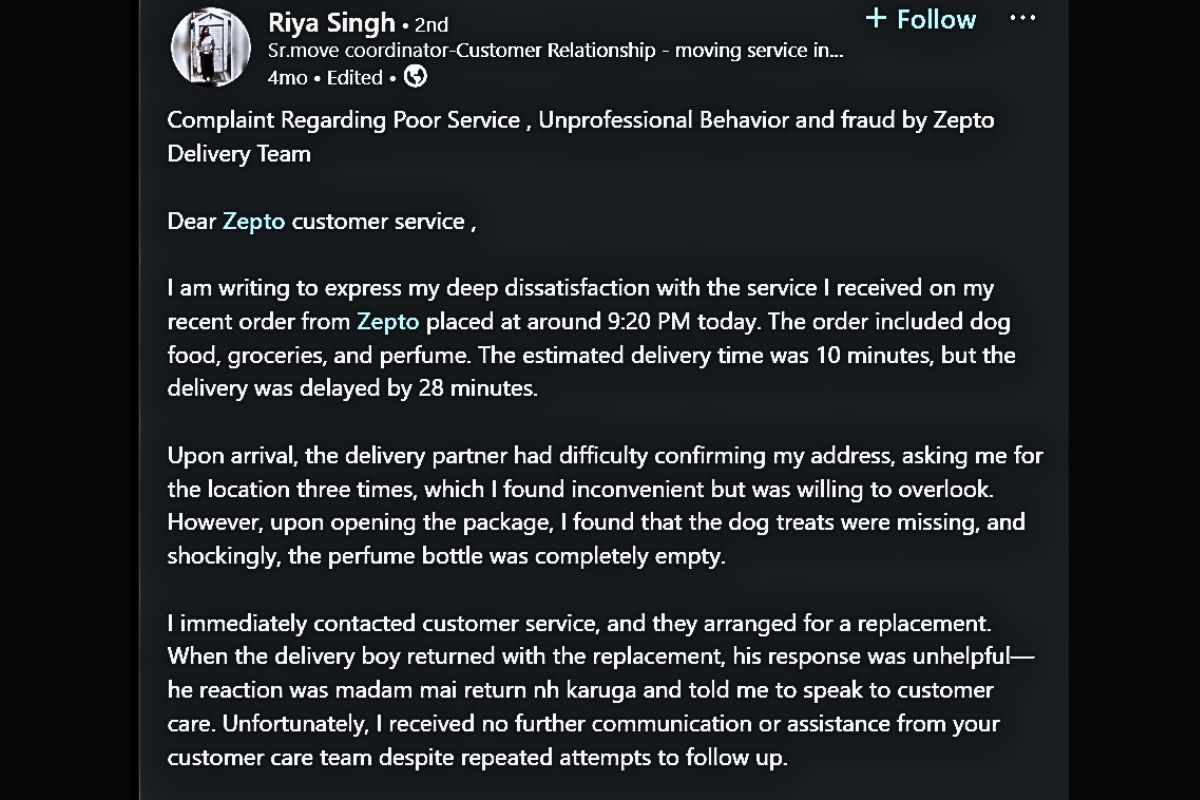Click the 'Complaint Regarding Poor Service' heading
This screenshot has width=1200, height=800.
344,120
